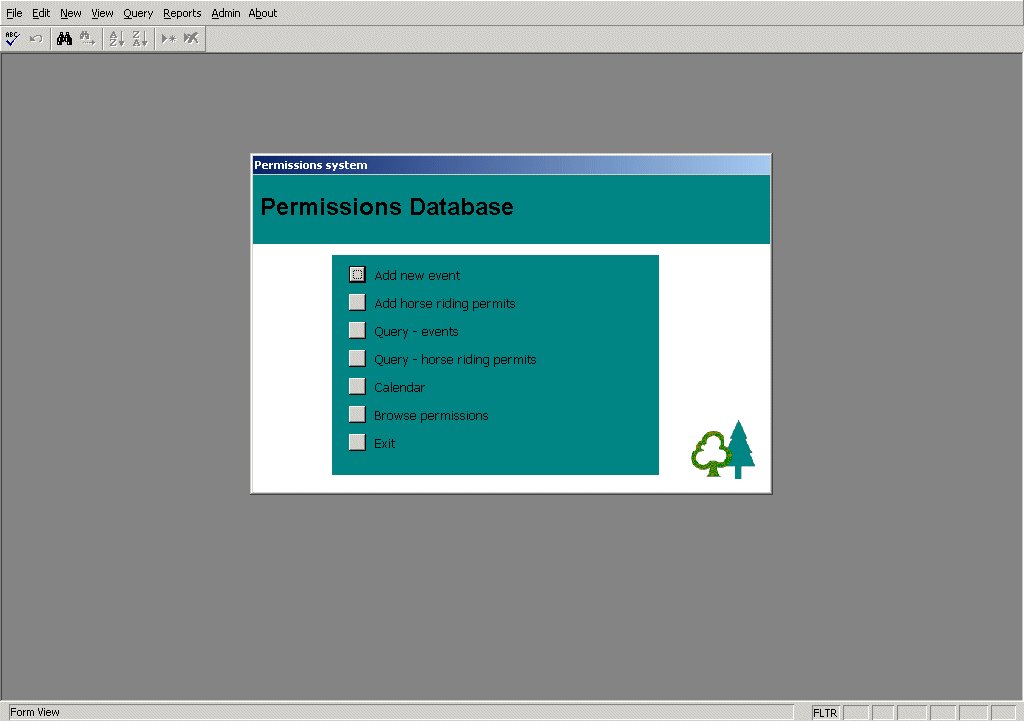
Task: Click the 'Query - horse riding permits' label
Action: pyautogui.click(x=455, y=360)
